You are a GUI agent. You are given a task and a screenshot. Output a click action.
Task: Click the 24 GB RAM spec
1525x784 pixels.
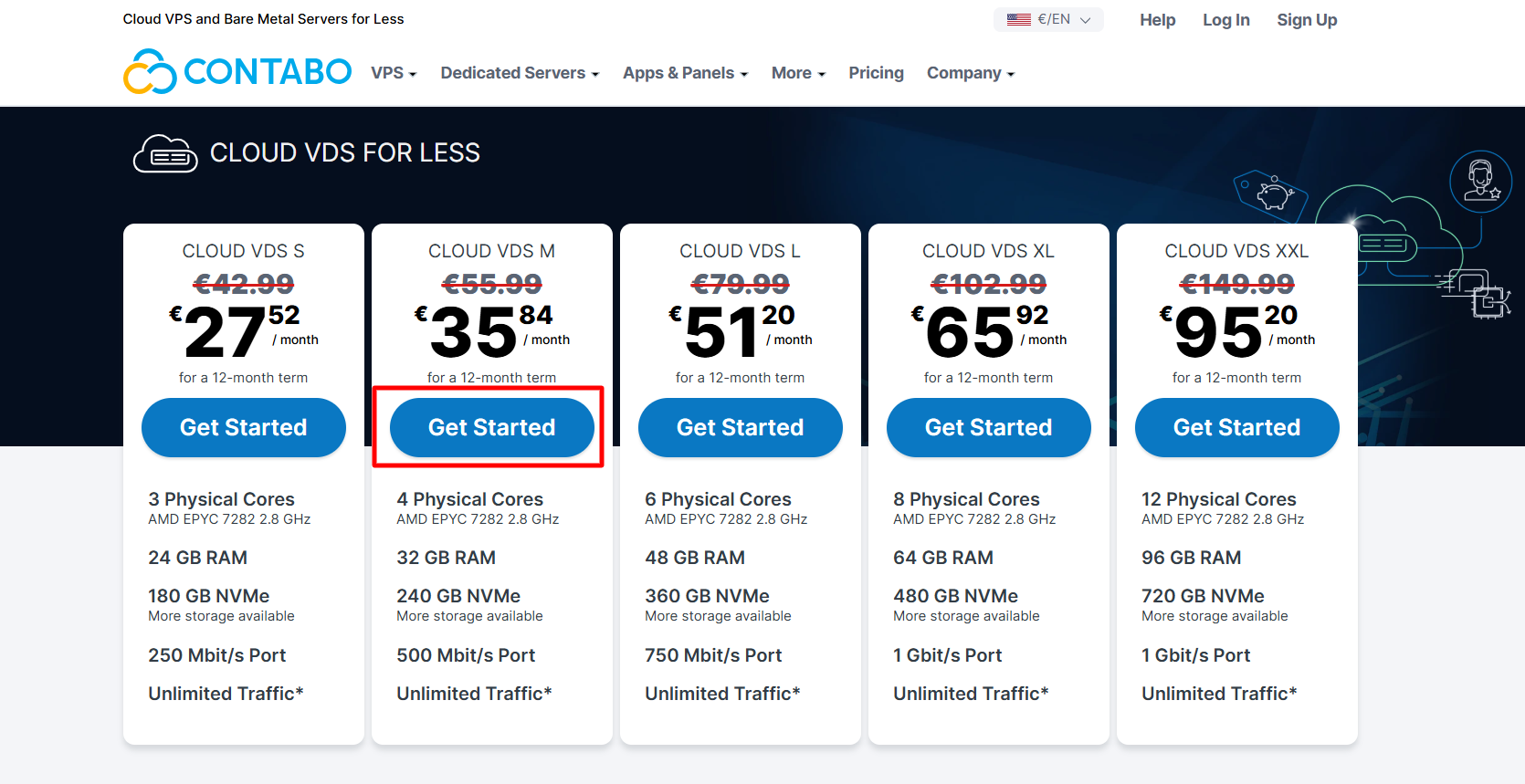[198, 558]
